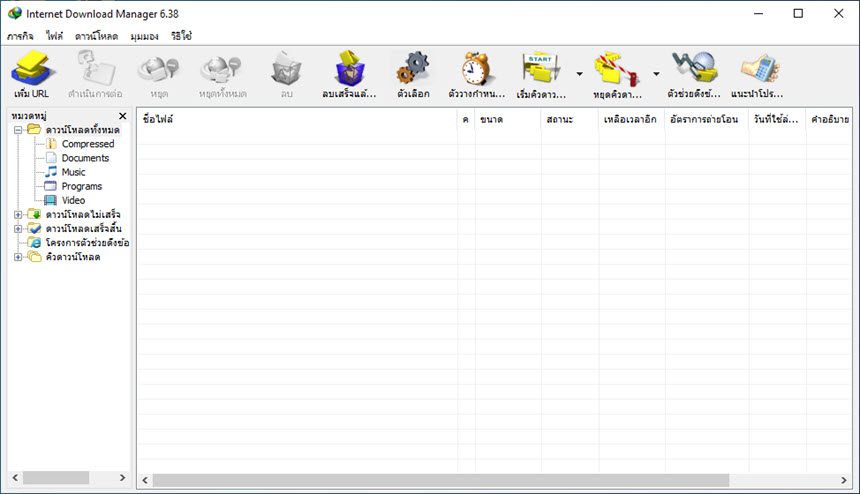The height and width of the screenshot is (494, 860).
Task: Expand the คิวดาวน์โหลด tree node
Action: tap(18, 257)
